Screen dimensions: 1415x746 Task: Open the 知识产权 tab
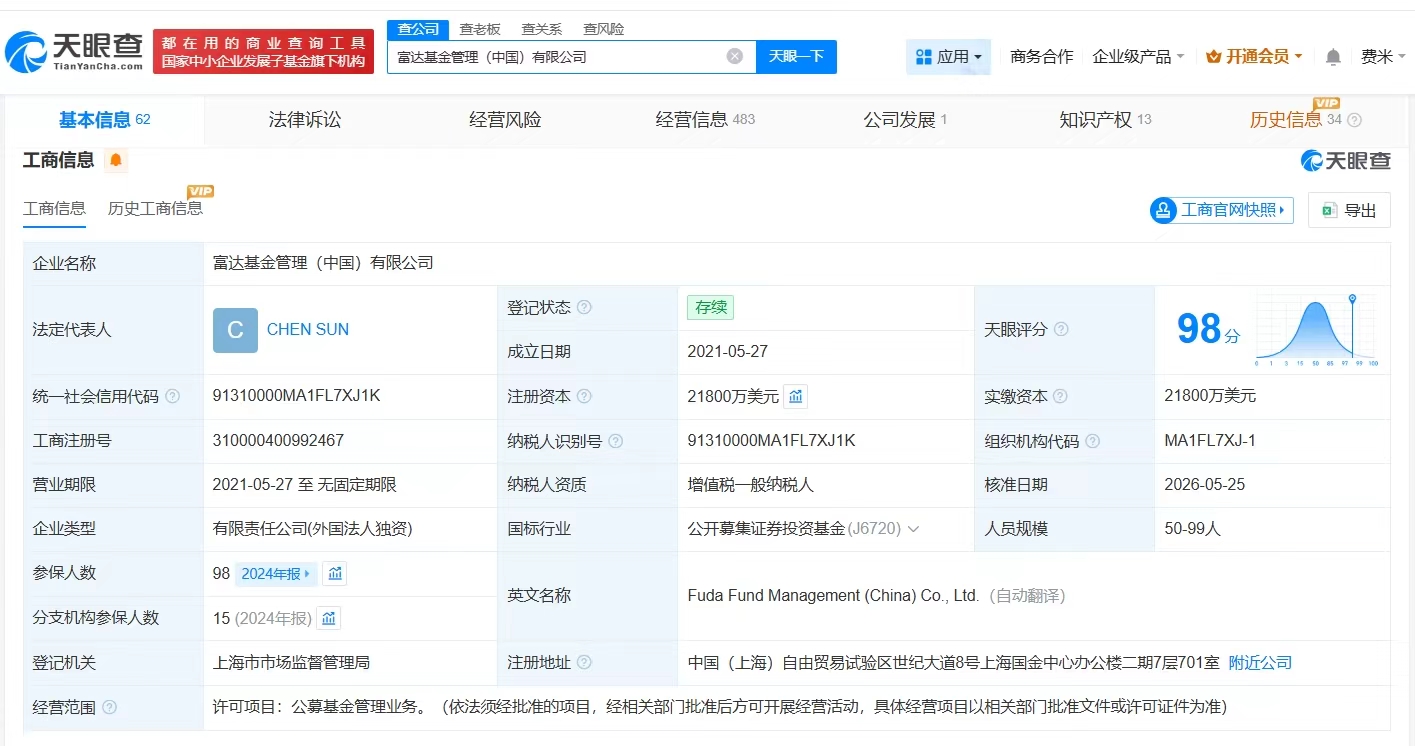click(1105, 120)
